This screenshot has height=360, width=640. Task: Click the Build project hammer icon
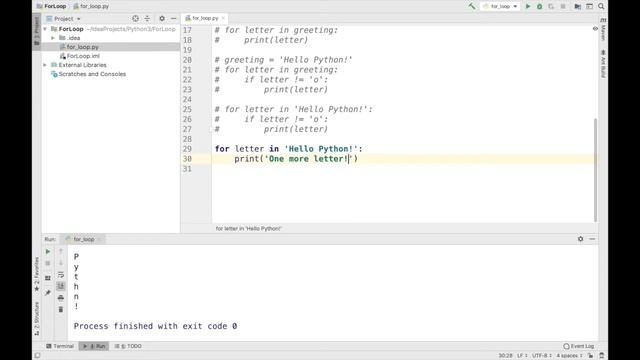(472, 6)
